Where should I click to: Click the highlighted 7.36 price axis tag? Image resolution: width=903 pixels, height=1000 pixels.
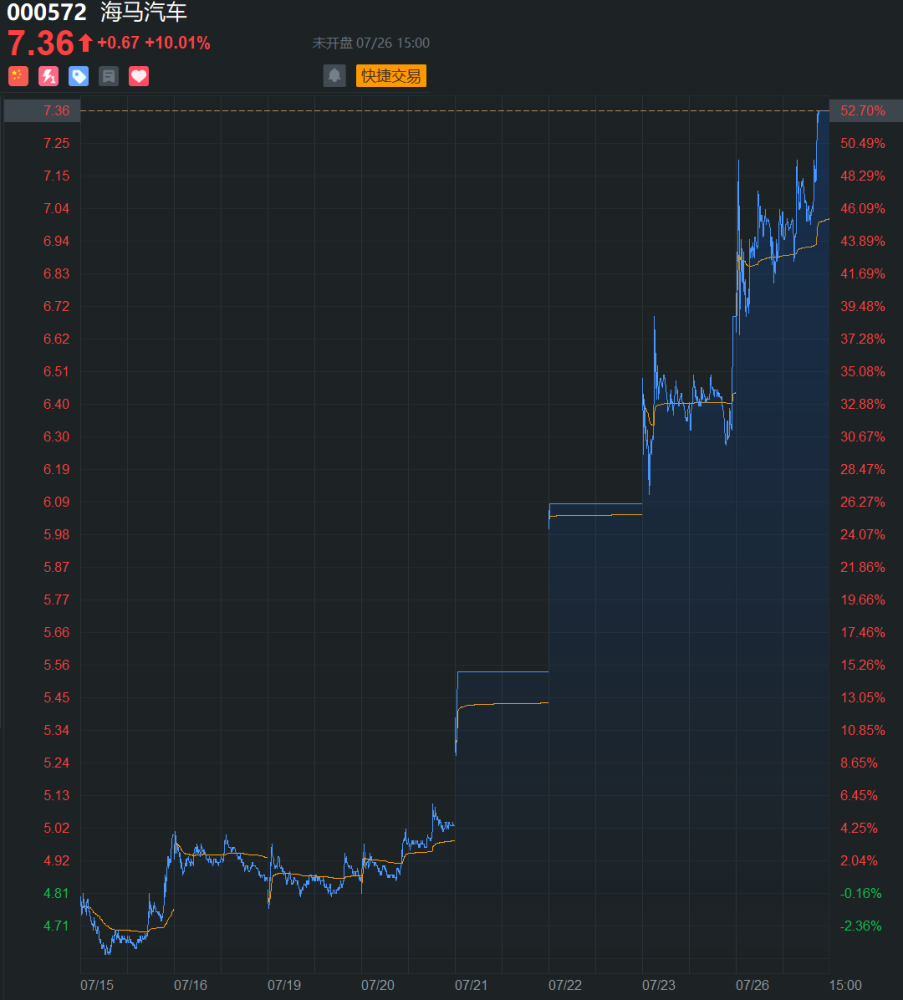42,110
